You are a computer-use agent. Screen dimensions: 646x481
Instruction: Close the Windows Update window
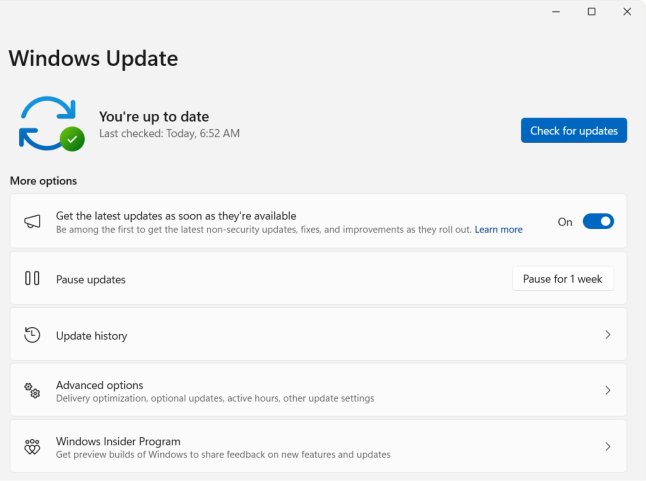pyautogui.click(x=626, y=12)
